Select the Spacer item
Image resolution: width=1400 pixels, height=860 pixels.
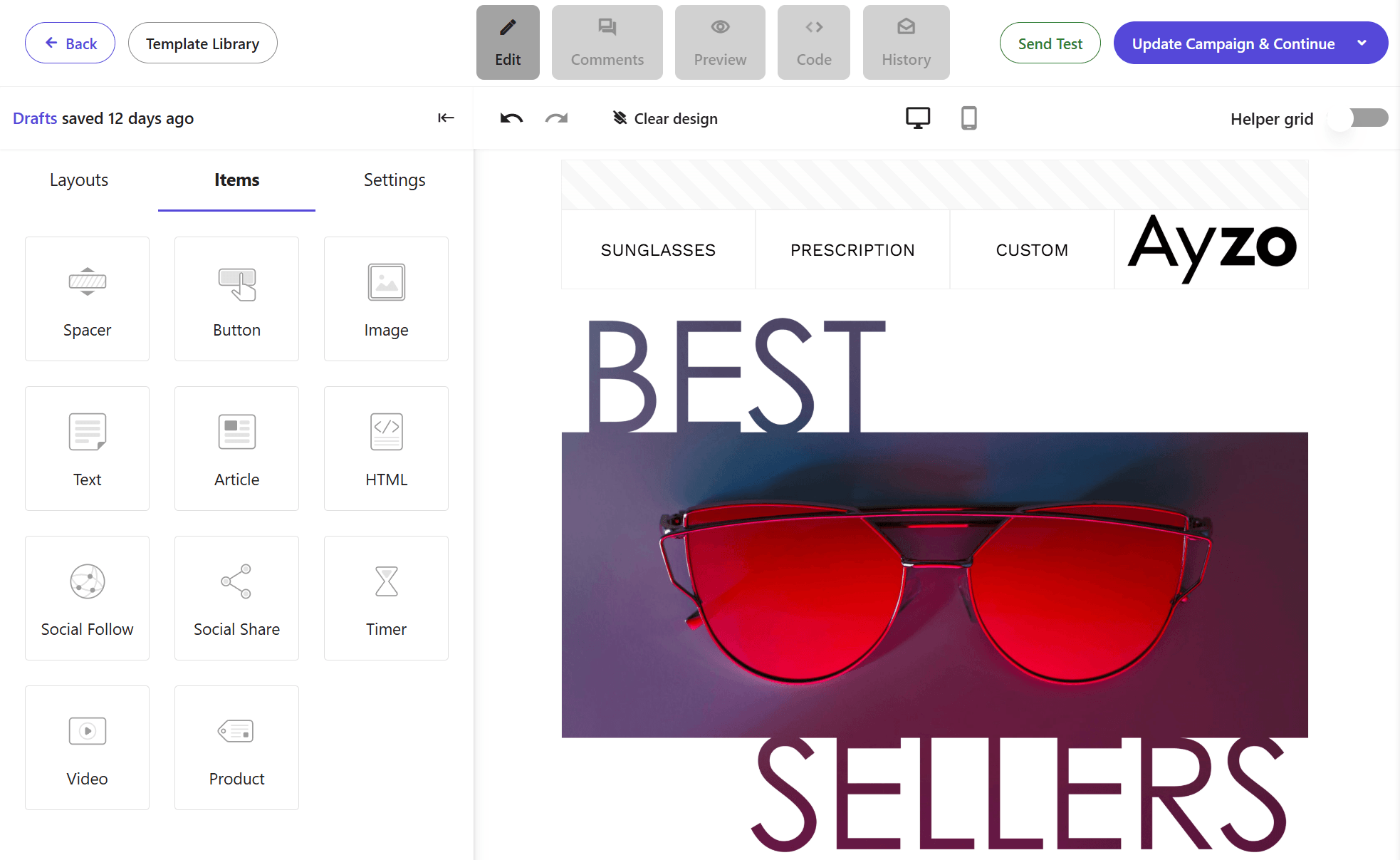pos(87,299)
